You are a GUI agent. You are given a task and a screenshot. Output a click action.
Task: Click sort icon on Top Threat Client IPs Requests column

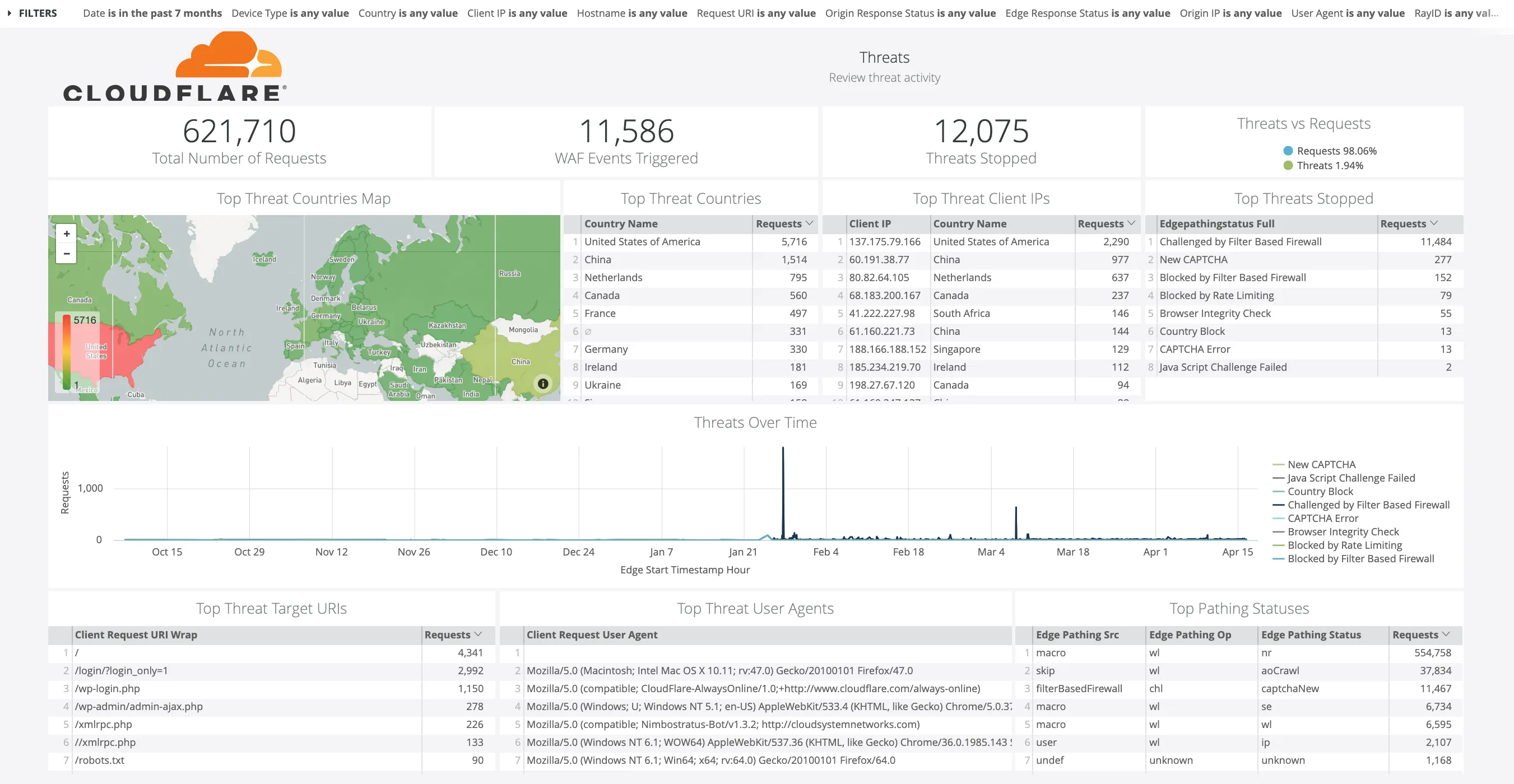click(x=1132, y=223)
